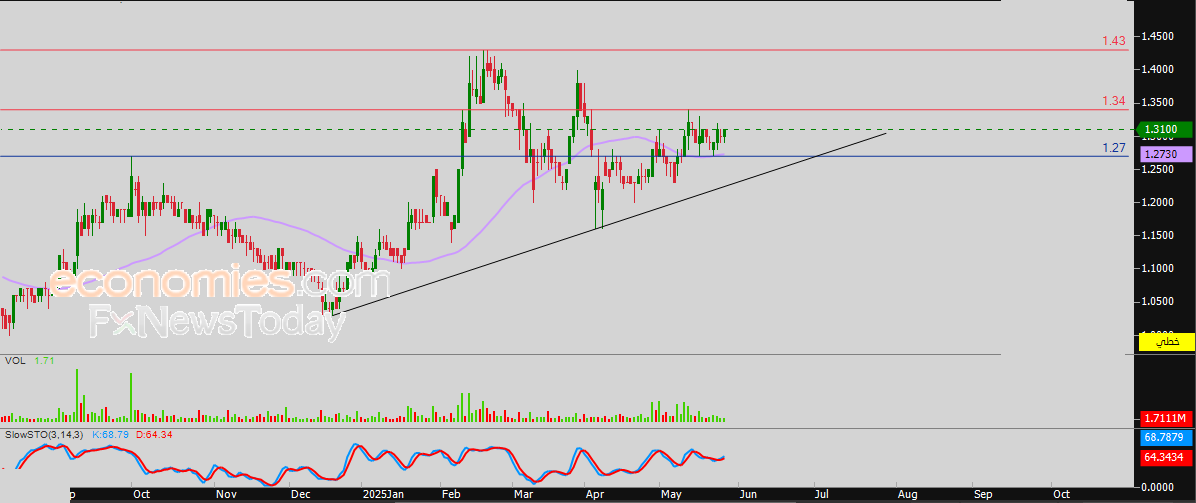Select the 1.34 resistance level label

1113,101
